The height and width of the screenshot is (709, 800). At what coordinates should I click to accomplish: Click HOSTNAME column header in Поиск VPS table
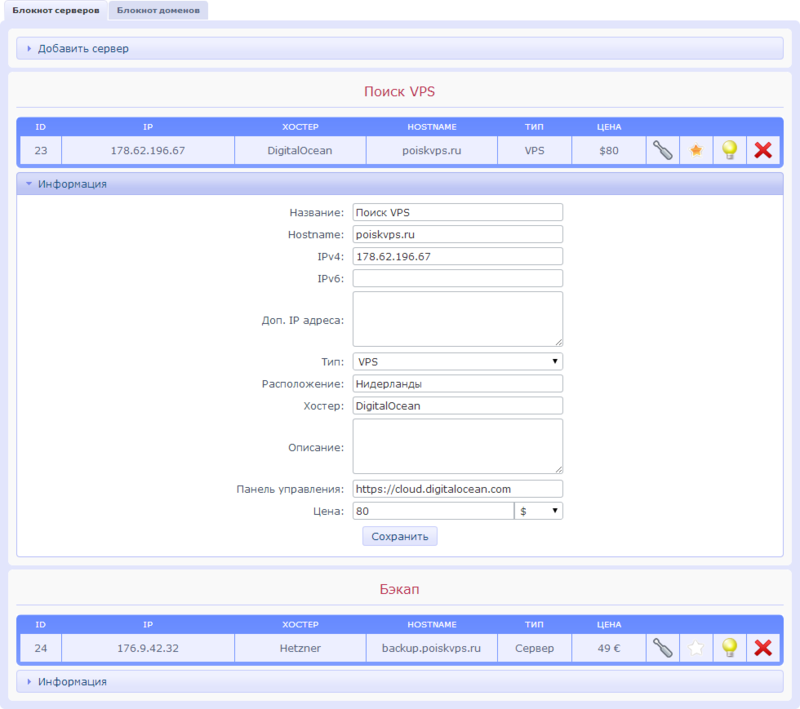(432, 127)
